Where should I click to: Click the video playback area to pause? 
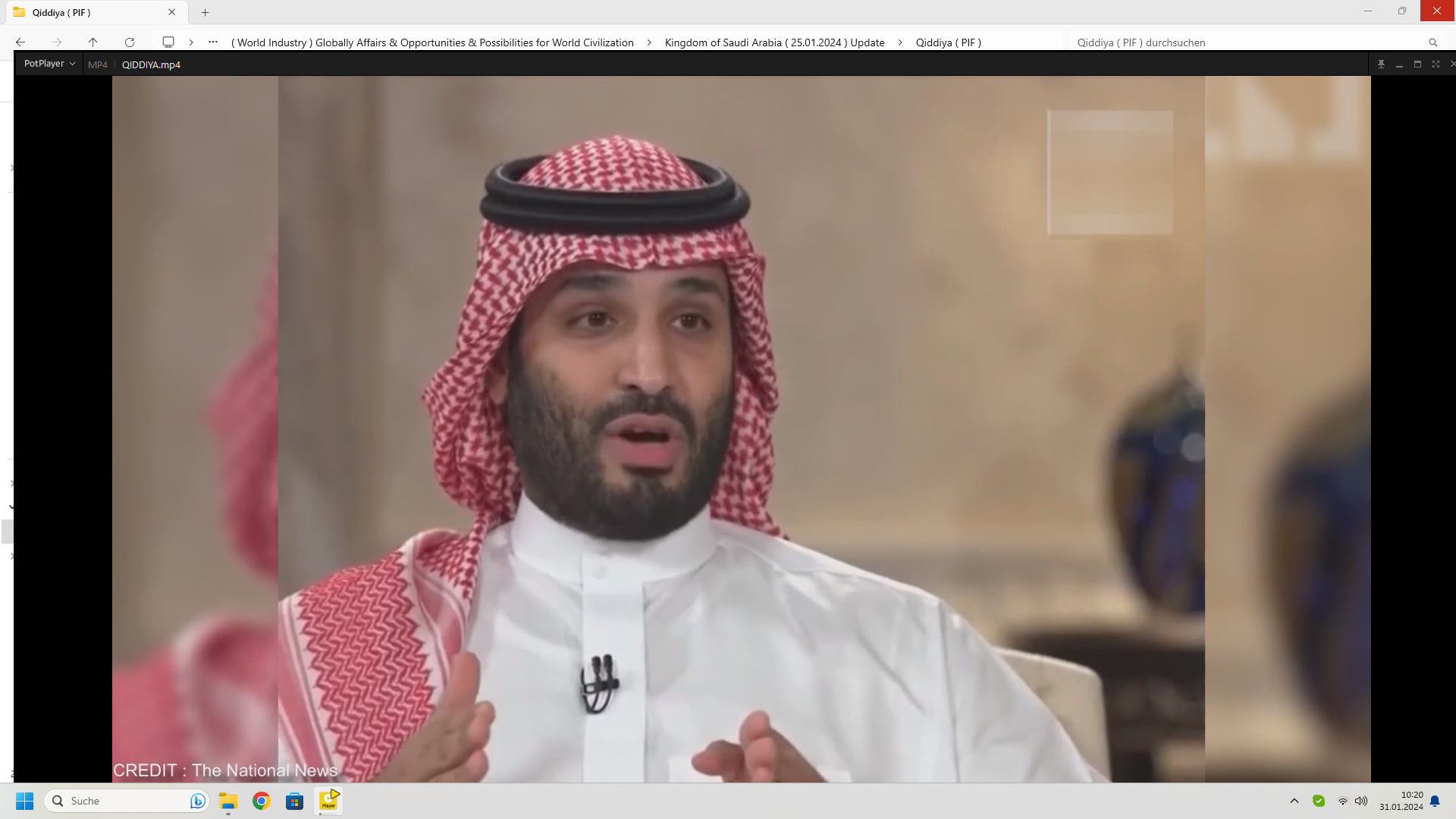(x=741, y=428)
